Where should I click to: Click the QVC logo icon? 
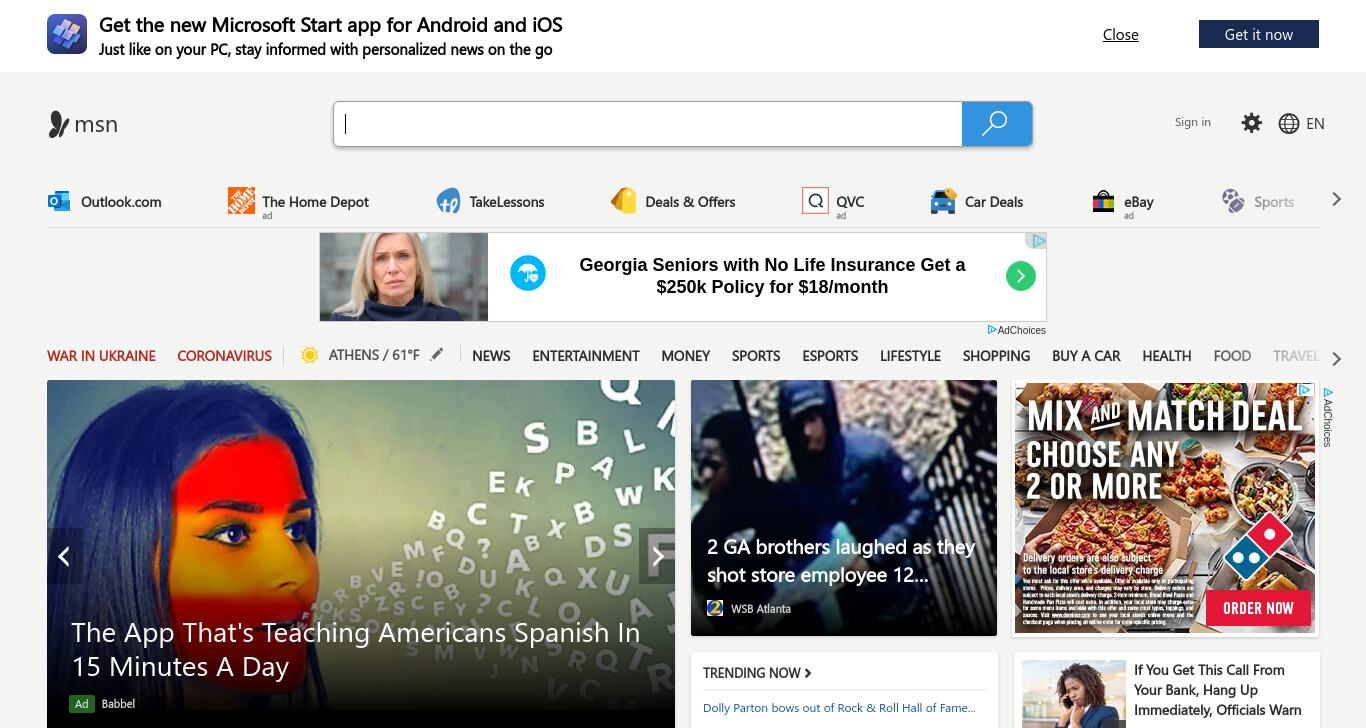[815, 201]
